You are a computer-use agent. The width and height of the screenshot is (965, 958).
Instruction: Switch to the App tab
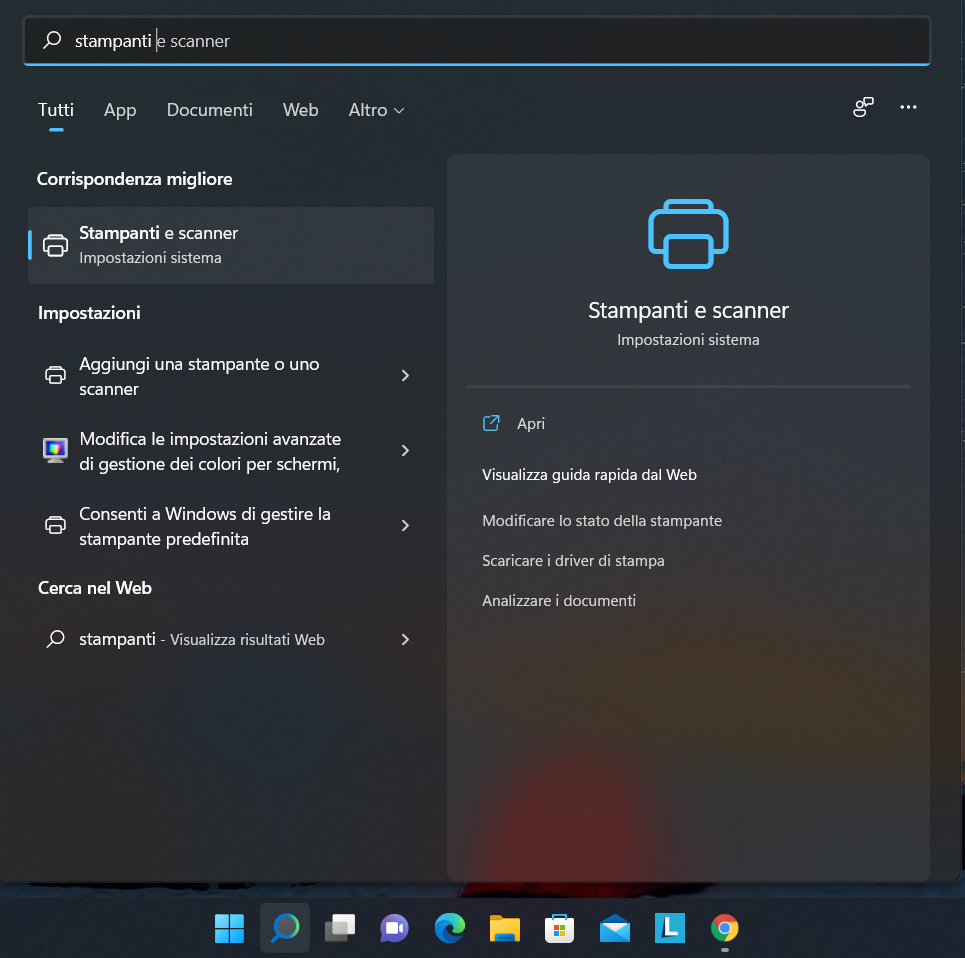point(120,110)
